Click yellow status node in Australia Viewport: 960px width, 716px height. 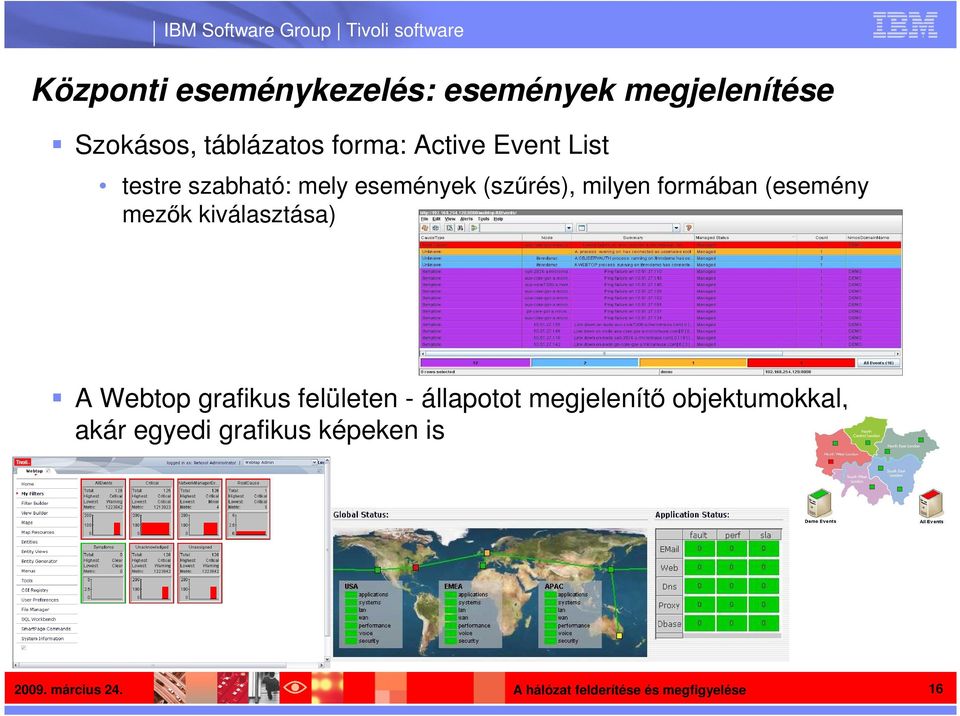click(x=619, y=636)
